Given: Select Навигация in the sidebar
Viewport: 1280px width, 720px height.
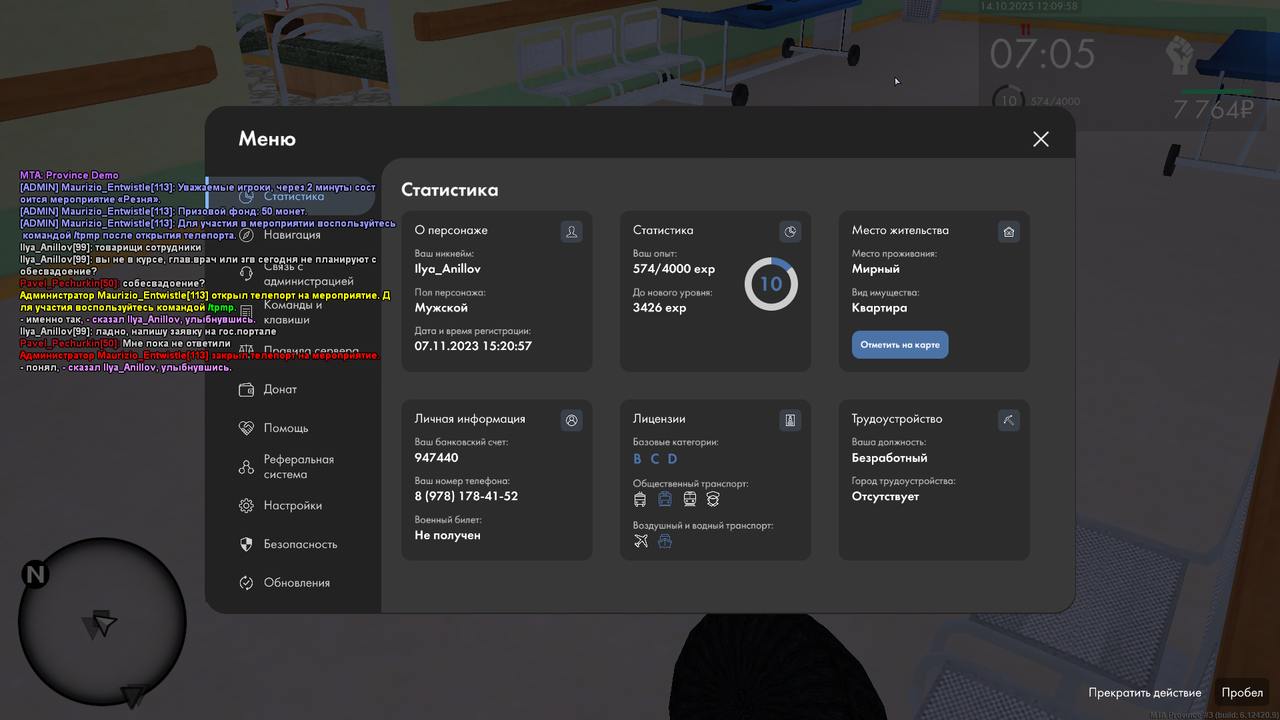Looking at the screenshot, I should coord(293,235).
